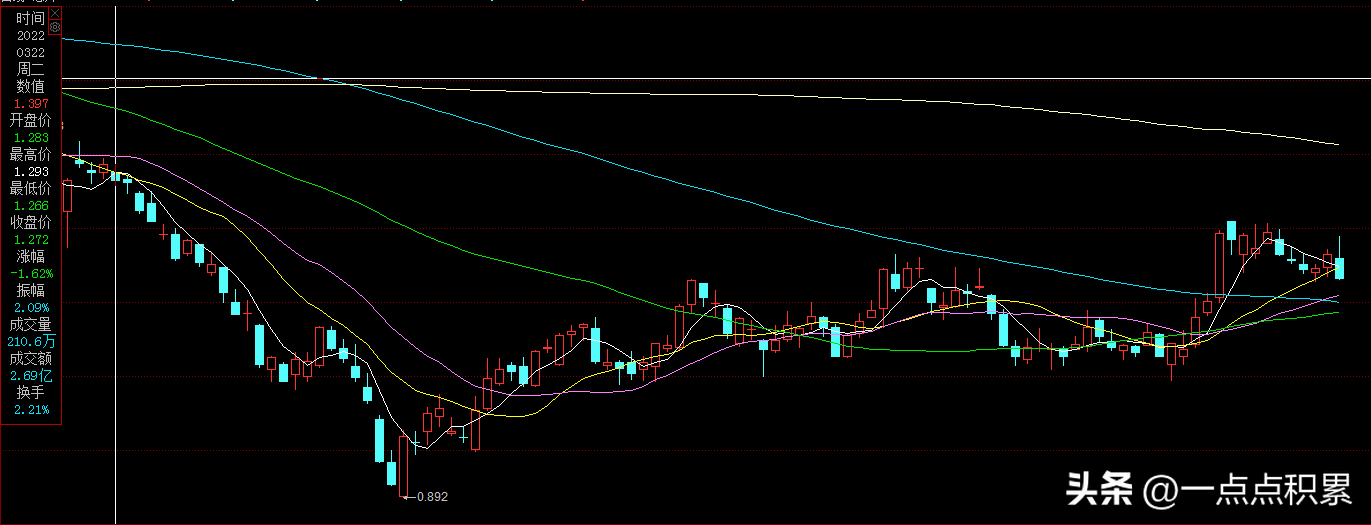This screenshot has width=1371, height=525.
Task: Click the 换手 label
Action: pyautogui.click(x=30, y=392)
